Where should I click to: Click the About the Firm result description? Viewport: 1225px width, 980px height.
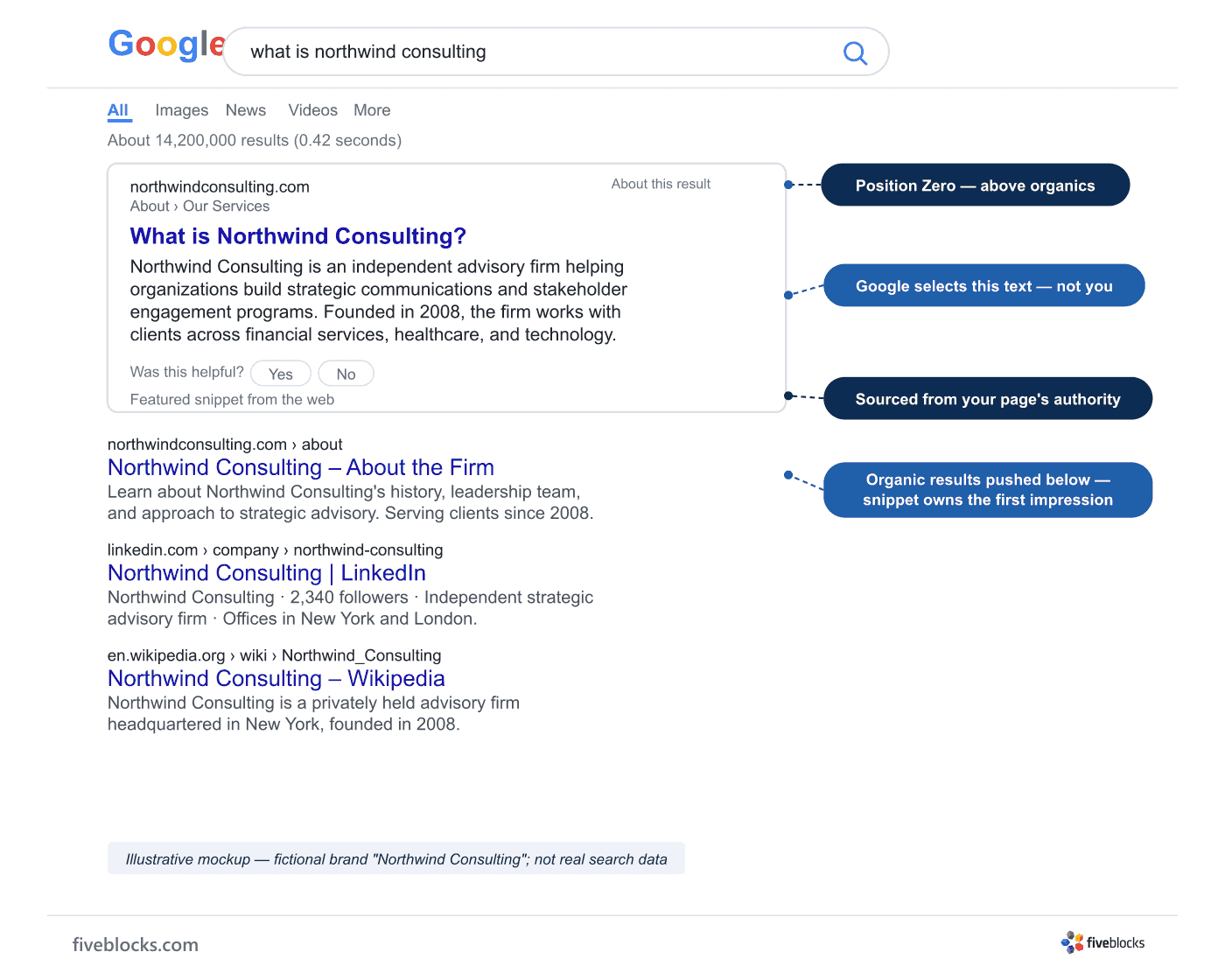[351, 502]
